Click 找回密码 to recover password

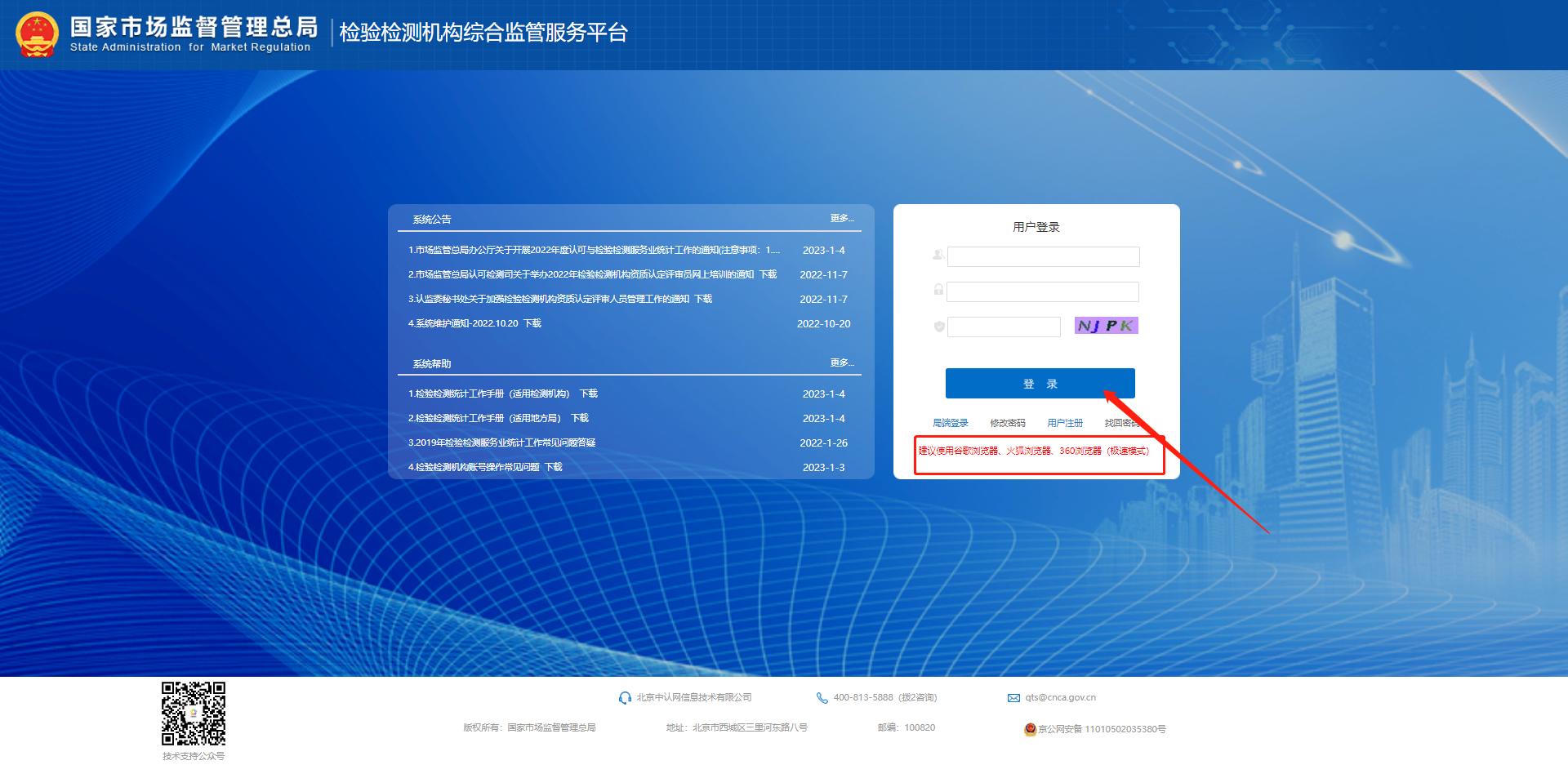coord(1123,422)
